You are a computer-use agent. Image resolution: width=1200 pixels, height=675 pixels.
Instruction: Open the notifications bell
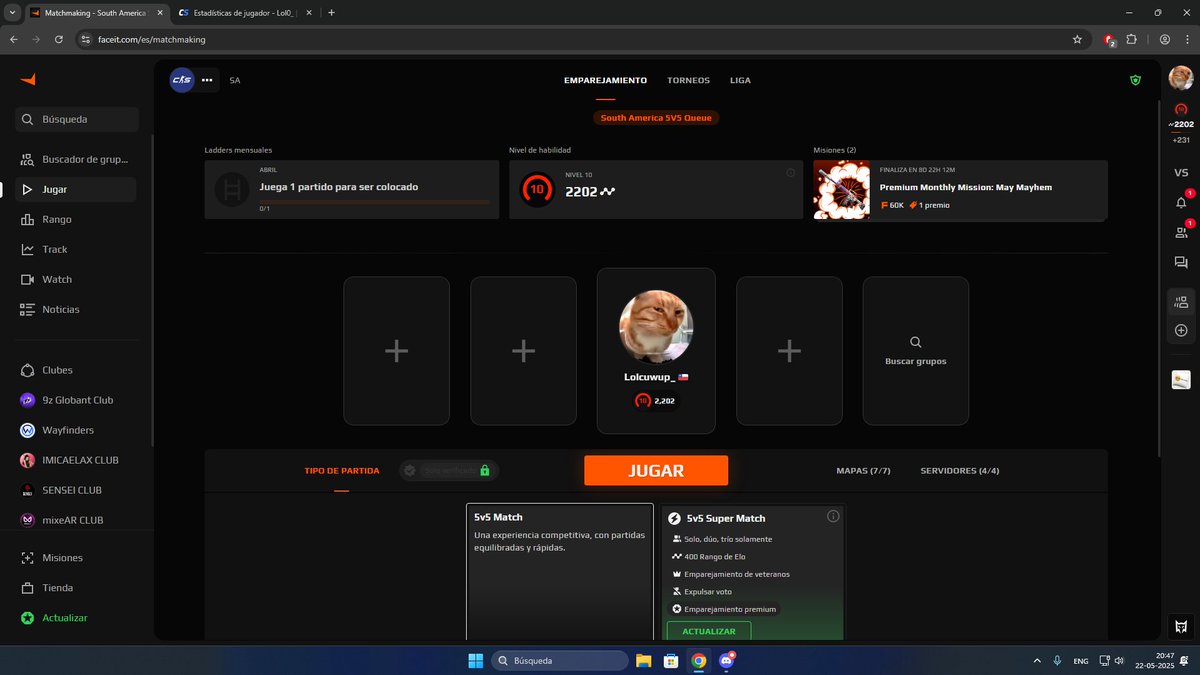[1181, 202]
